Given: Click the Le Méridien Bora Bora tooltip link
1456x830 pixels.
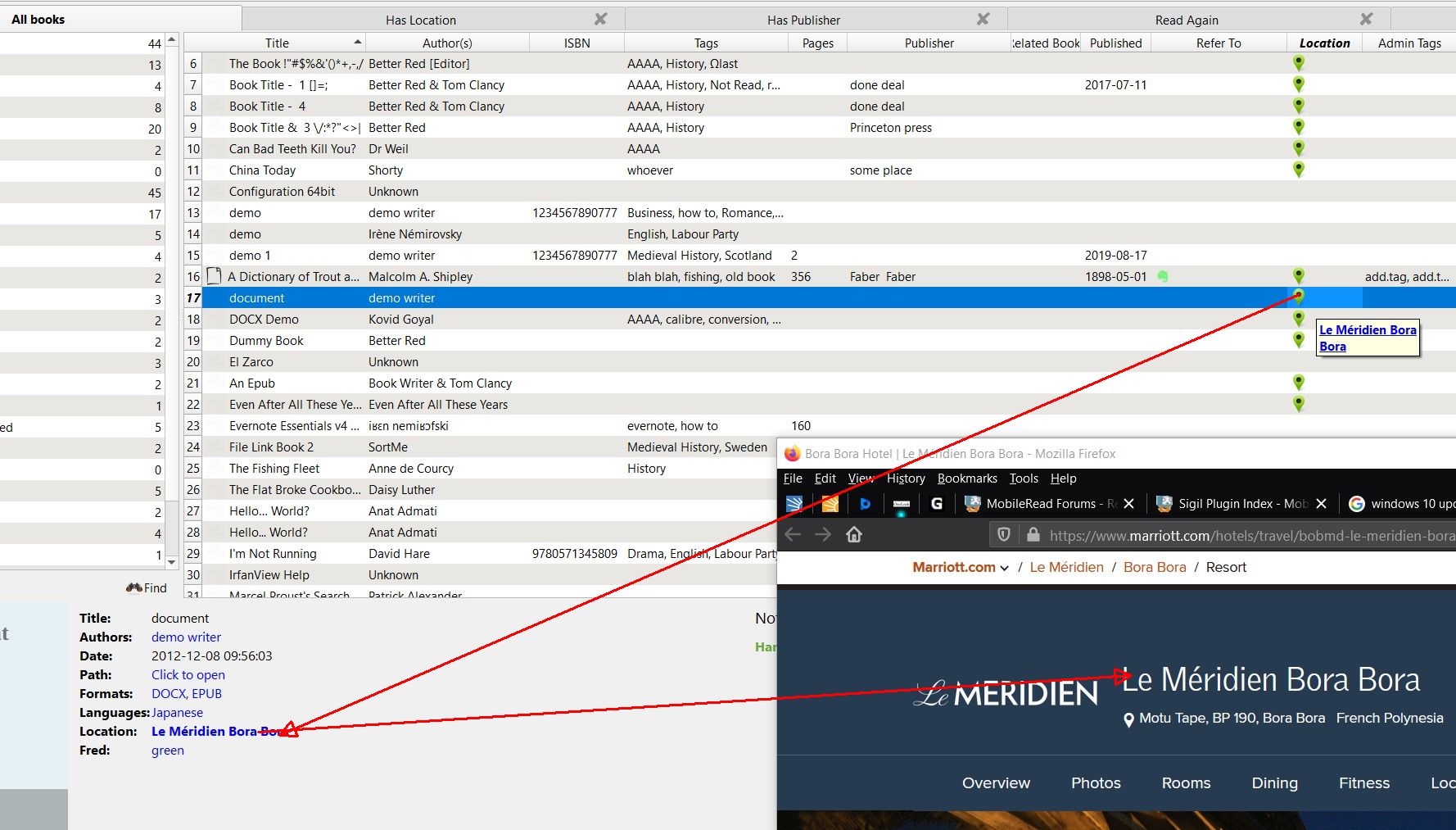Looking at the screenshot, I should (x=1368, y=338).
